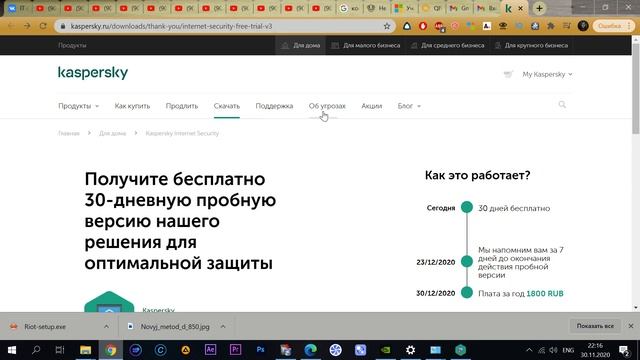Select Для крупного бизнеса in the top bar
This screenshot has width=640, height=360.
pos(531,45)
